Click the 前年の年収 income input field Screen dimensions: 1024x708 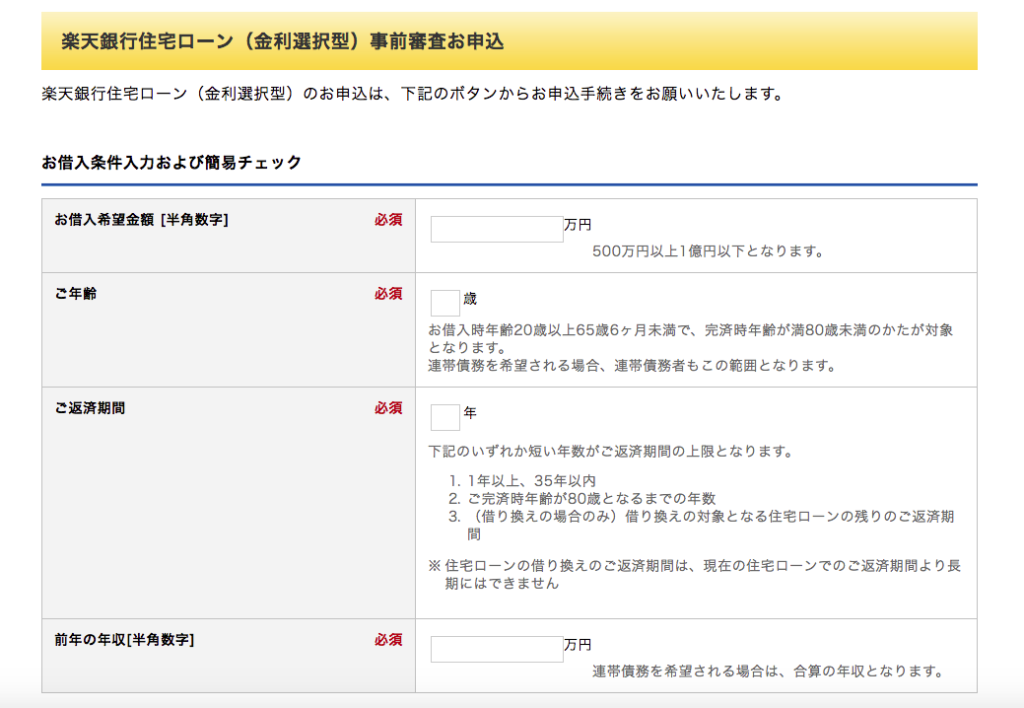(497, 649)
